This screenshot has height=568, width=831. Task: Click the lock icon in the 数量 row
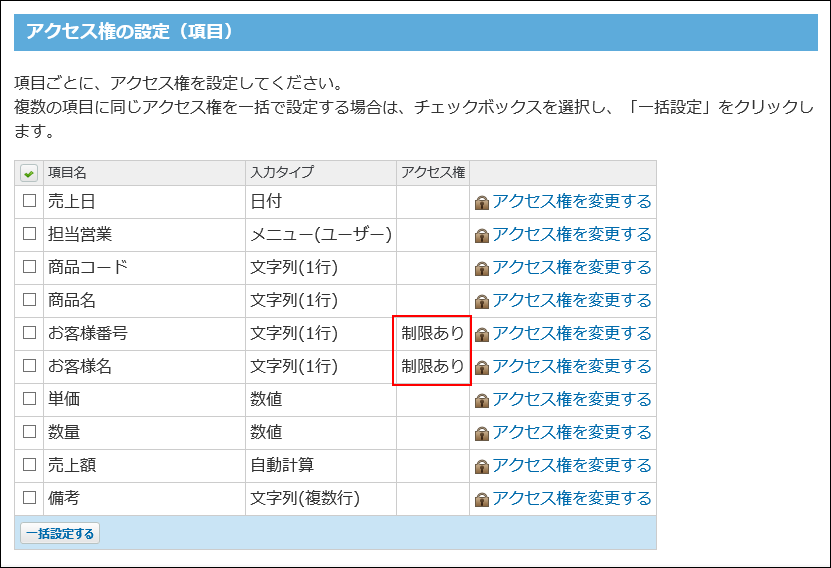click(x=482, y=433)
